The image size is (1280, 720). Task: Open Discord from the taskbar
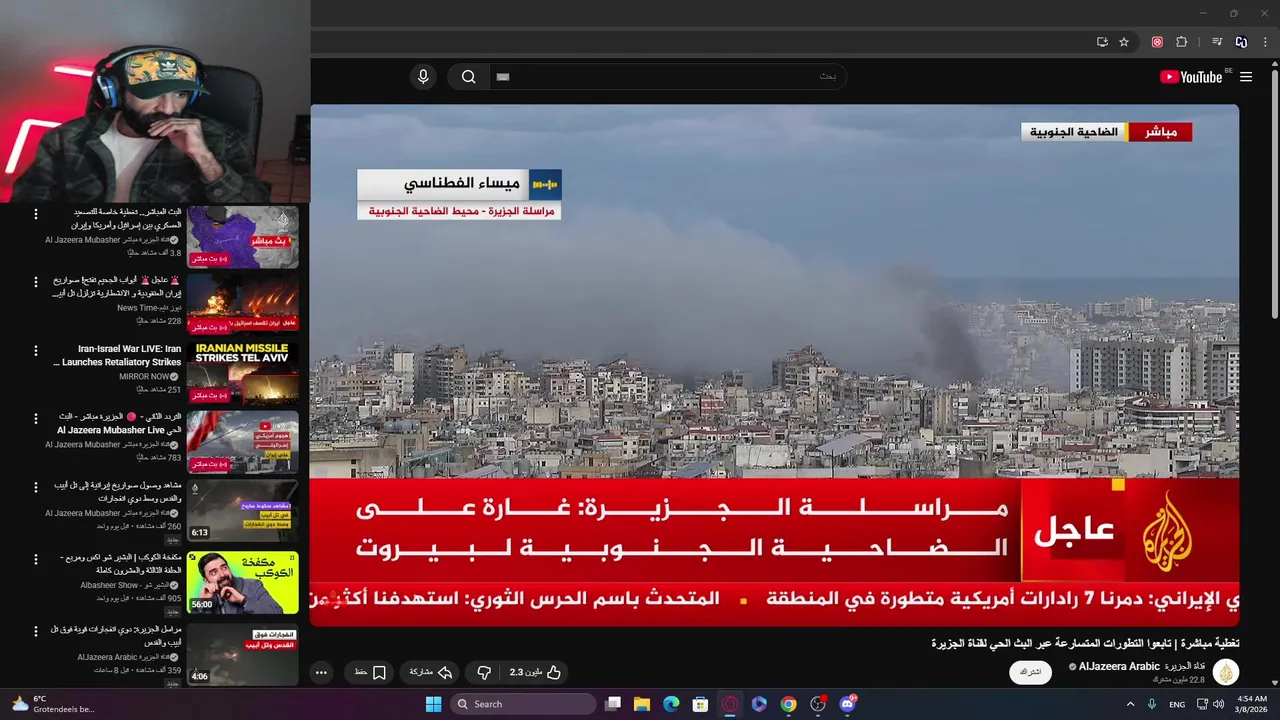click(848, 704)
